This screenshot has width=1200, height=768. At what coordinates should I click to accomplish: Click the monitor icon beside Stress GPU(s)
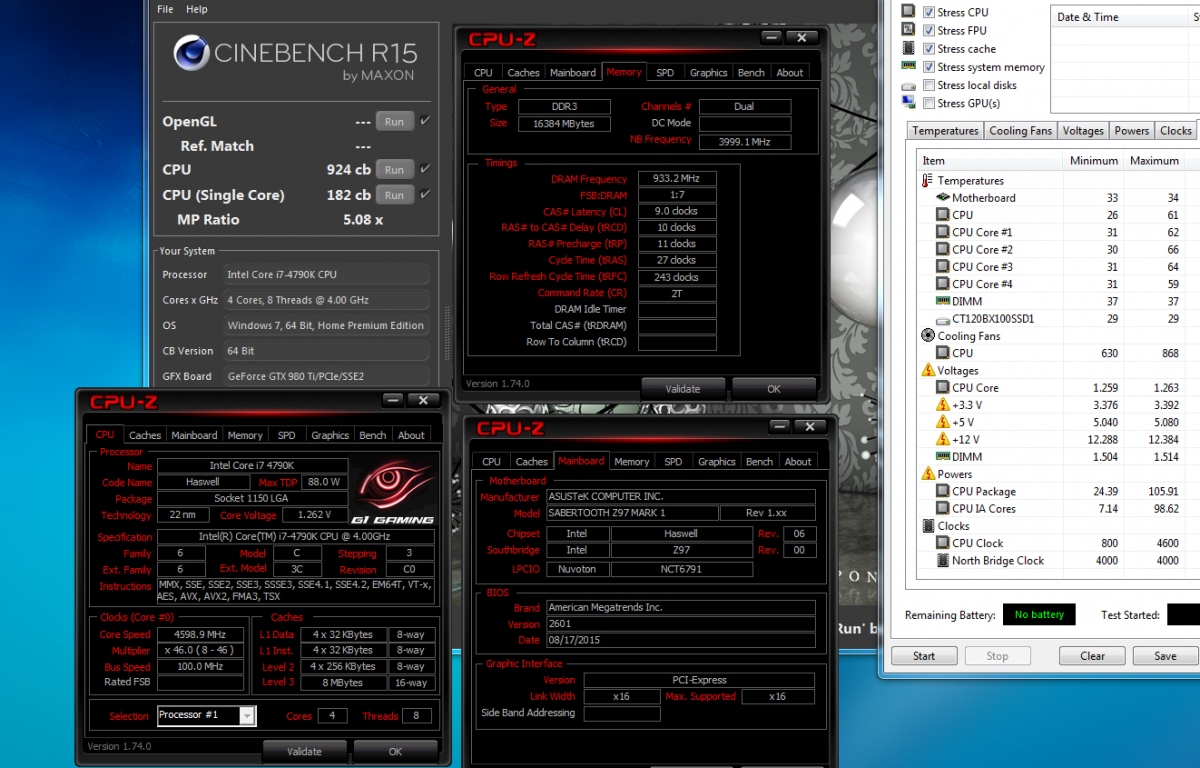(908, 103)
